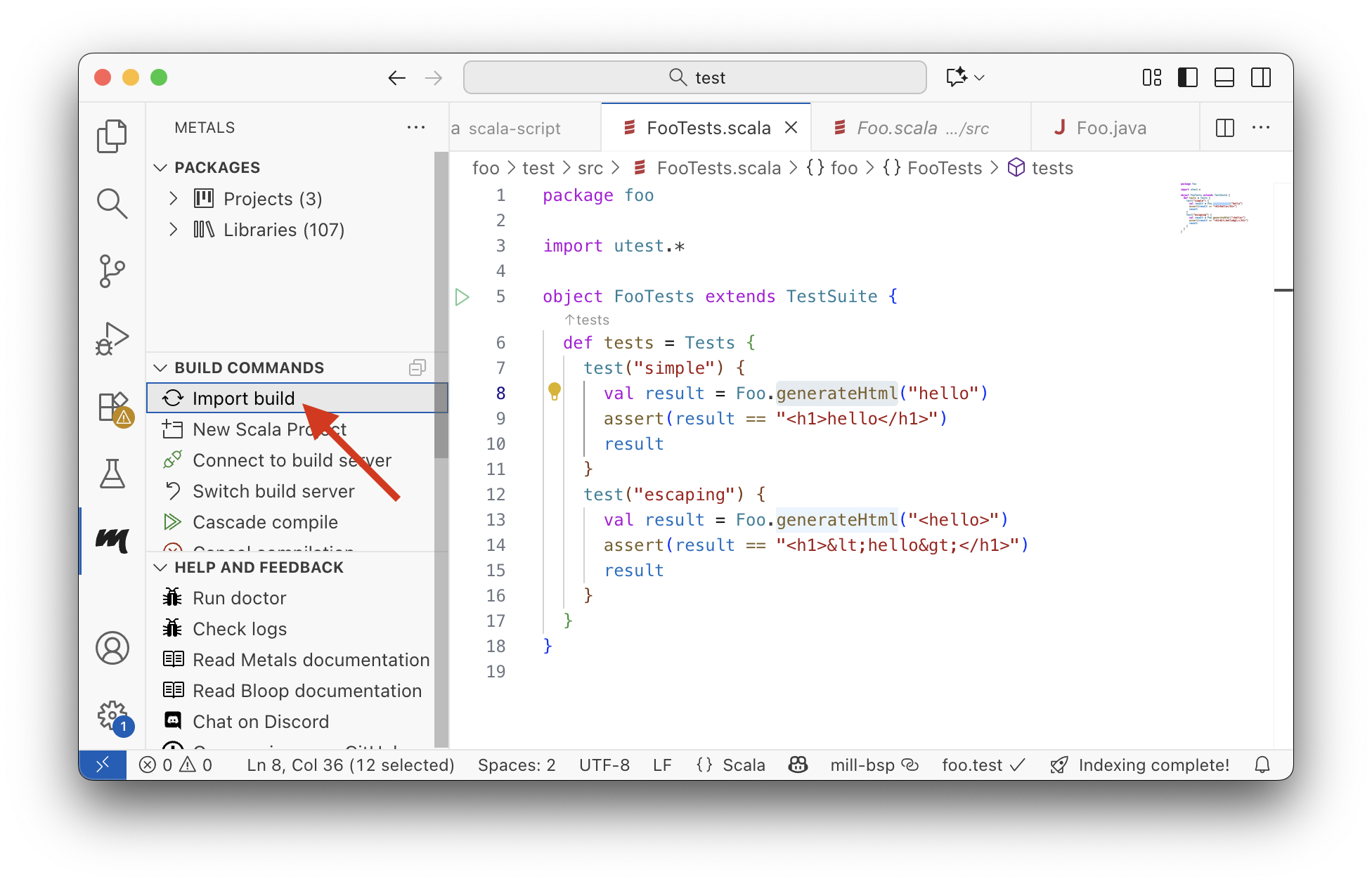The width and height of the screenshot is (1372, 884).
Task: Select the Source Control icon
Action: pyautogui.click(x=112, y=271)
